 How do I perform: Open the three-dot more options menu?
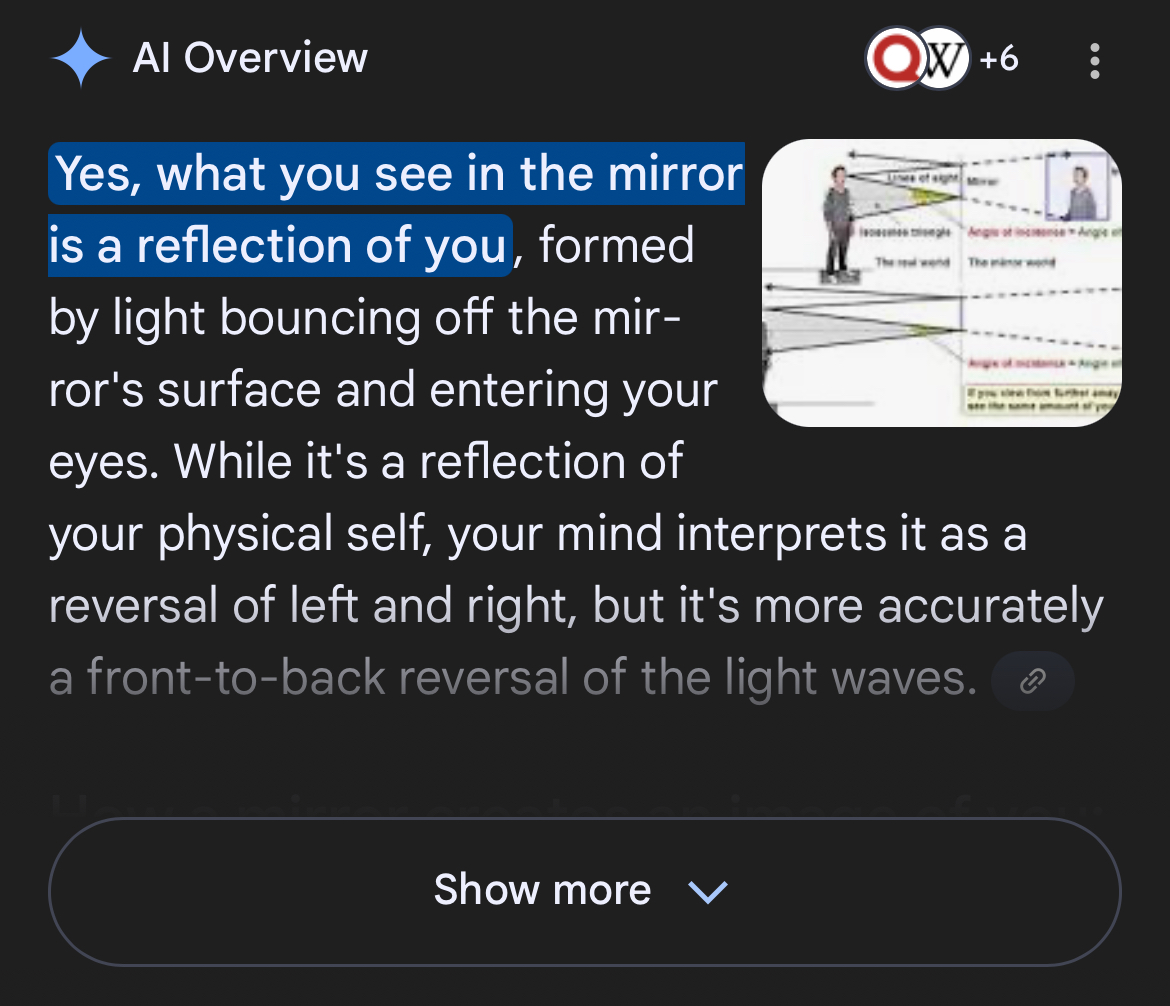[1095, 61]
